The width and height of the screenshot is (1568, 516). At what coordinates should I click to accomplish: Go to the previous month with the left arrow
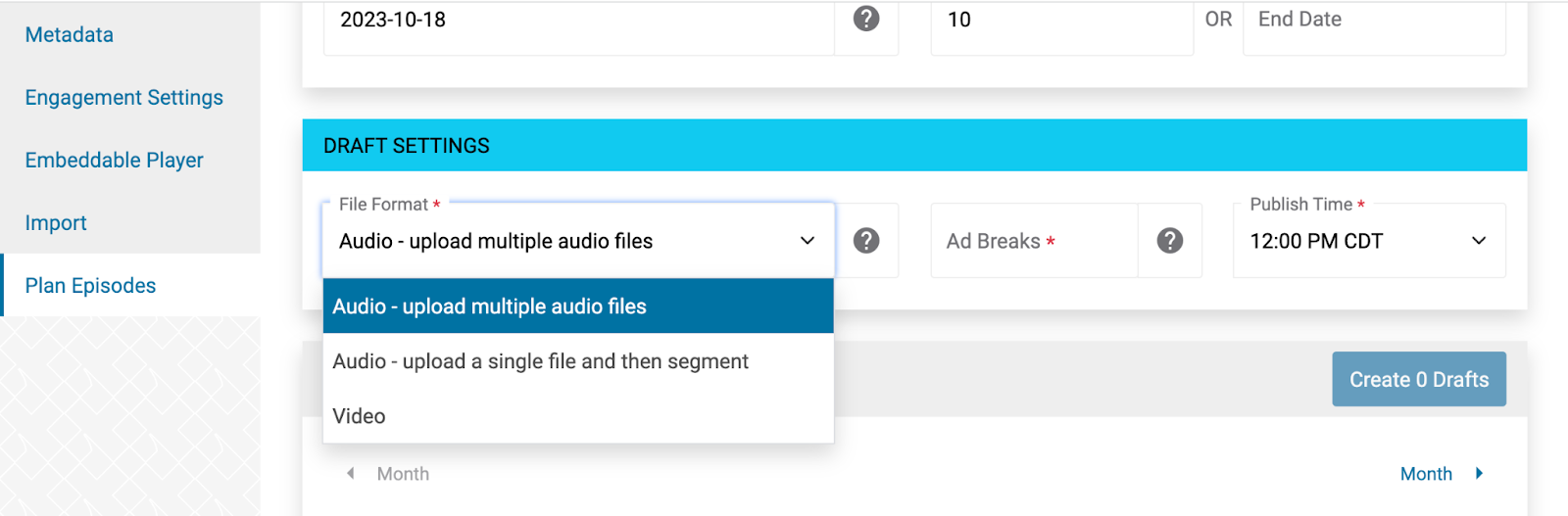(x=351, y=474)
